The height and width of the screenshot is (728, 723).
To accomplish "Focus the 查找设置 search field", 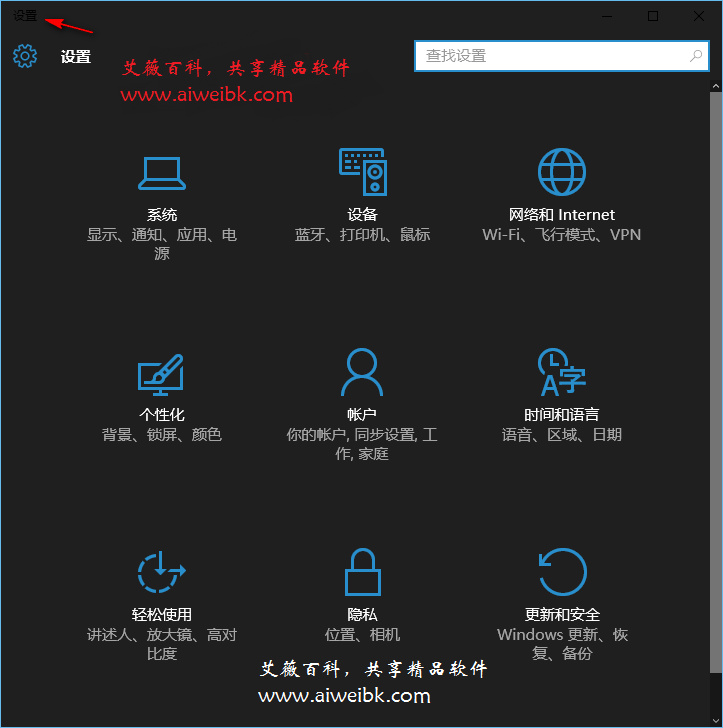I will pyautogui.click(x=561, y=56).
